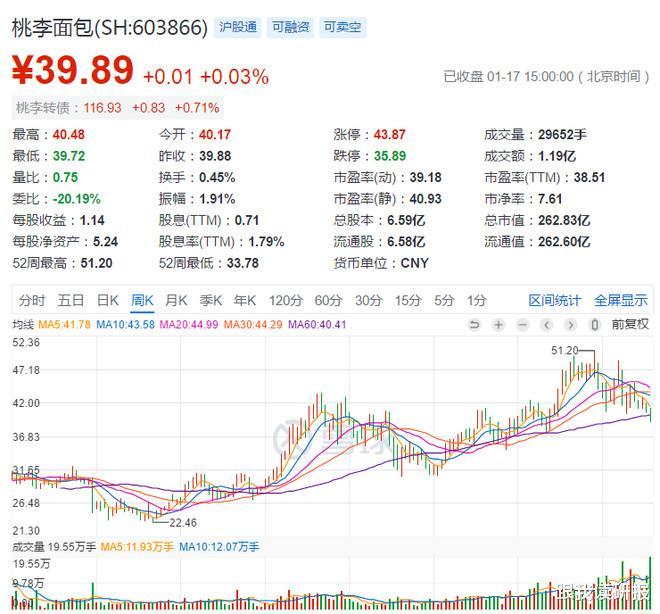
Task: Click the 换手 value 0.45%
Action: pos(217,178)
